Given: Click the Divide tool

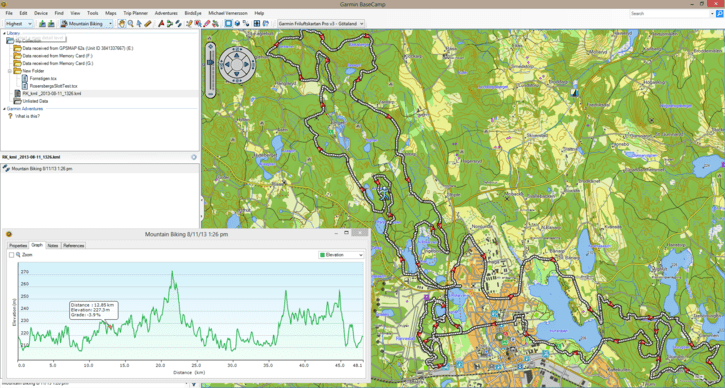Looking at the screenshot, I should coord(215,23).
